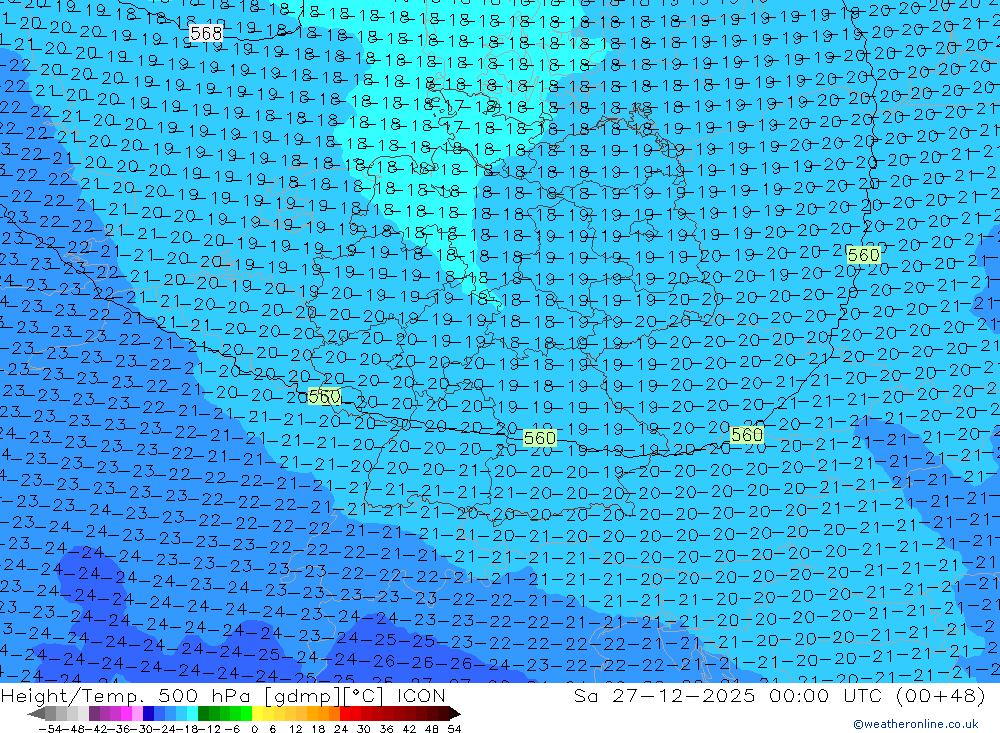Click the gray arrow starting the color legend
Viewport: 1000px width, 733px height.
click(x=36, y=713)
